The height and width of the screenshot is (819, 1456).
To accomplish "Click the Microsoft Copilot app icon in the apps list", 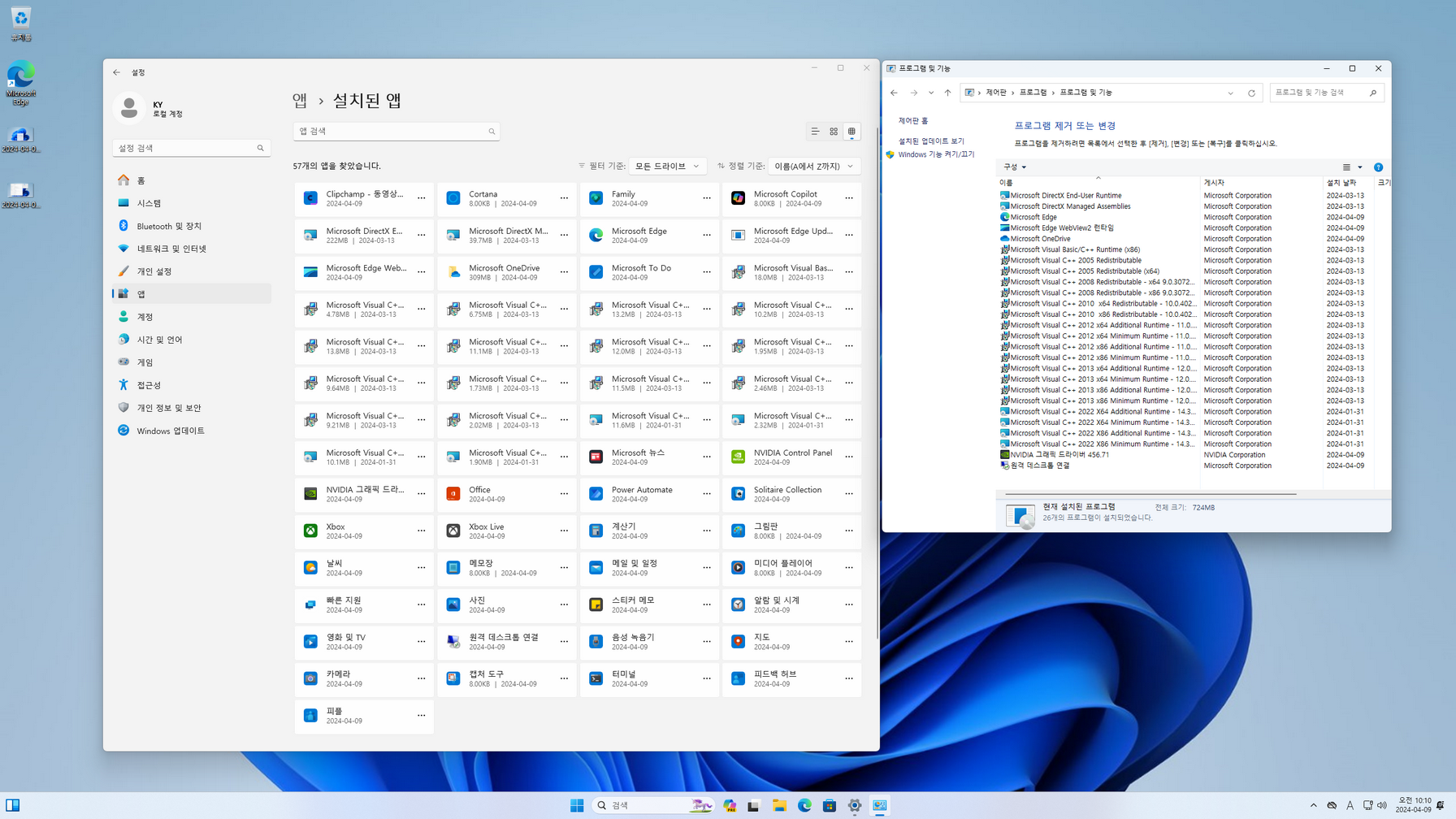I will 738,198.
